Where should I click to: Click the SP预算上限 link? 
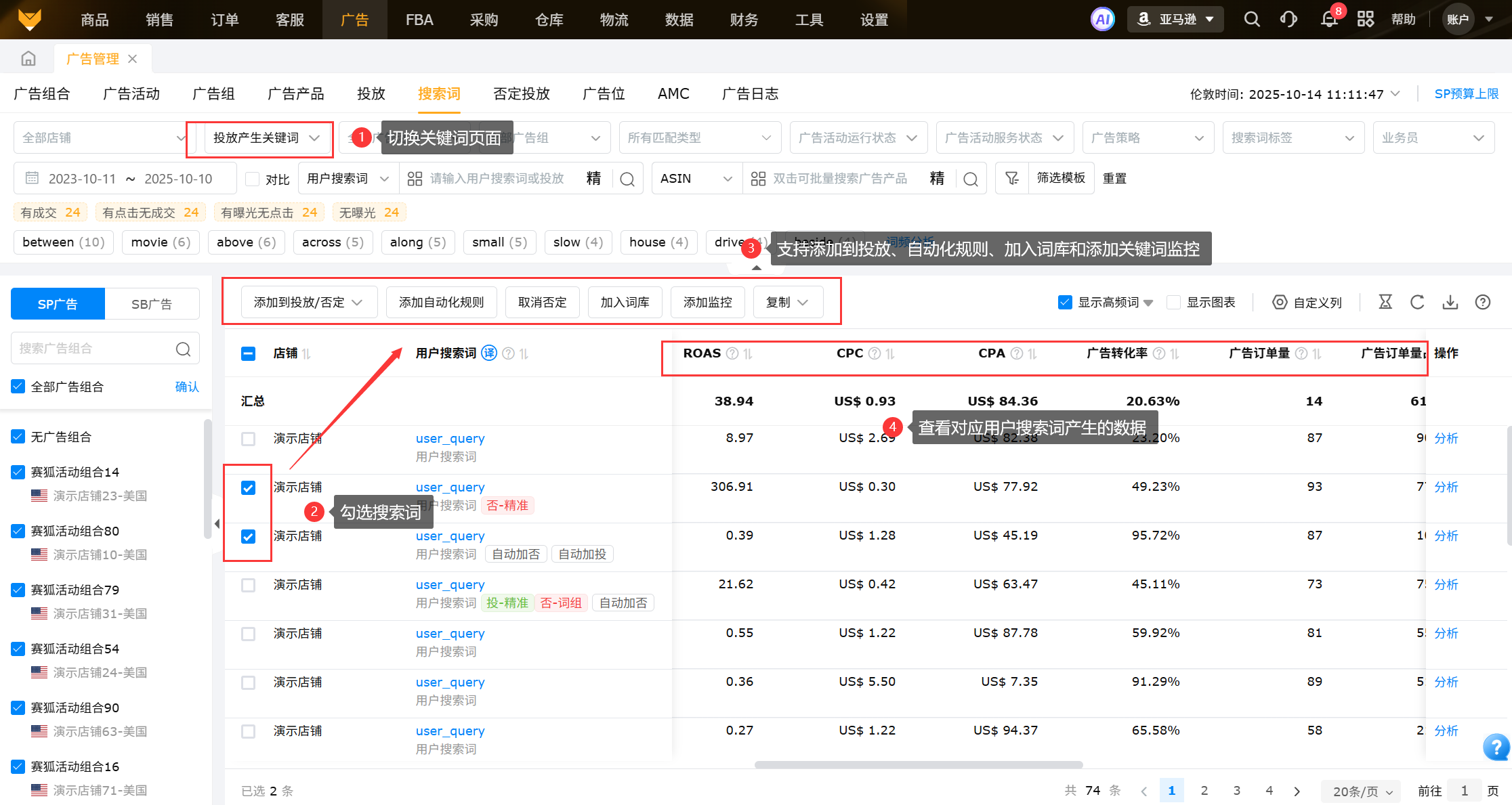[1466, 93]
